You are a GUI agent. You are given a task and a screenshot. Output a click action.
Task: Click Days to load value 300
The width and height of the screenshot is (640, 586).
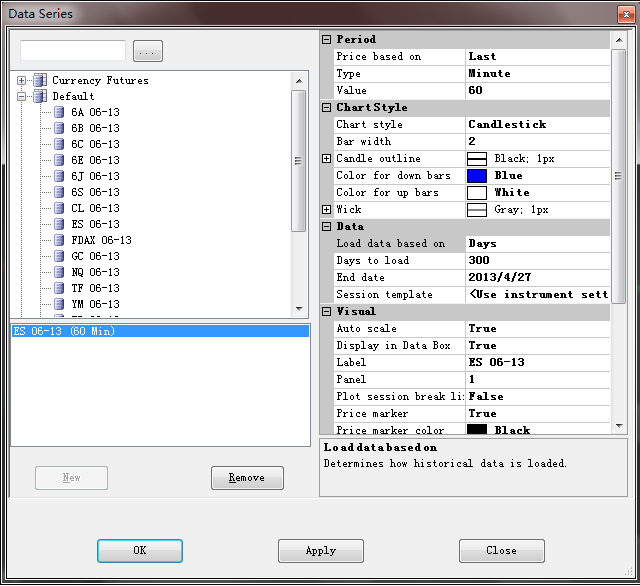(538, 260)
